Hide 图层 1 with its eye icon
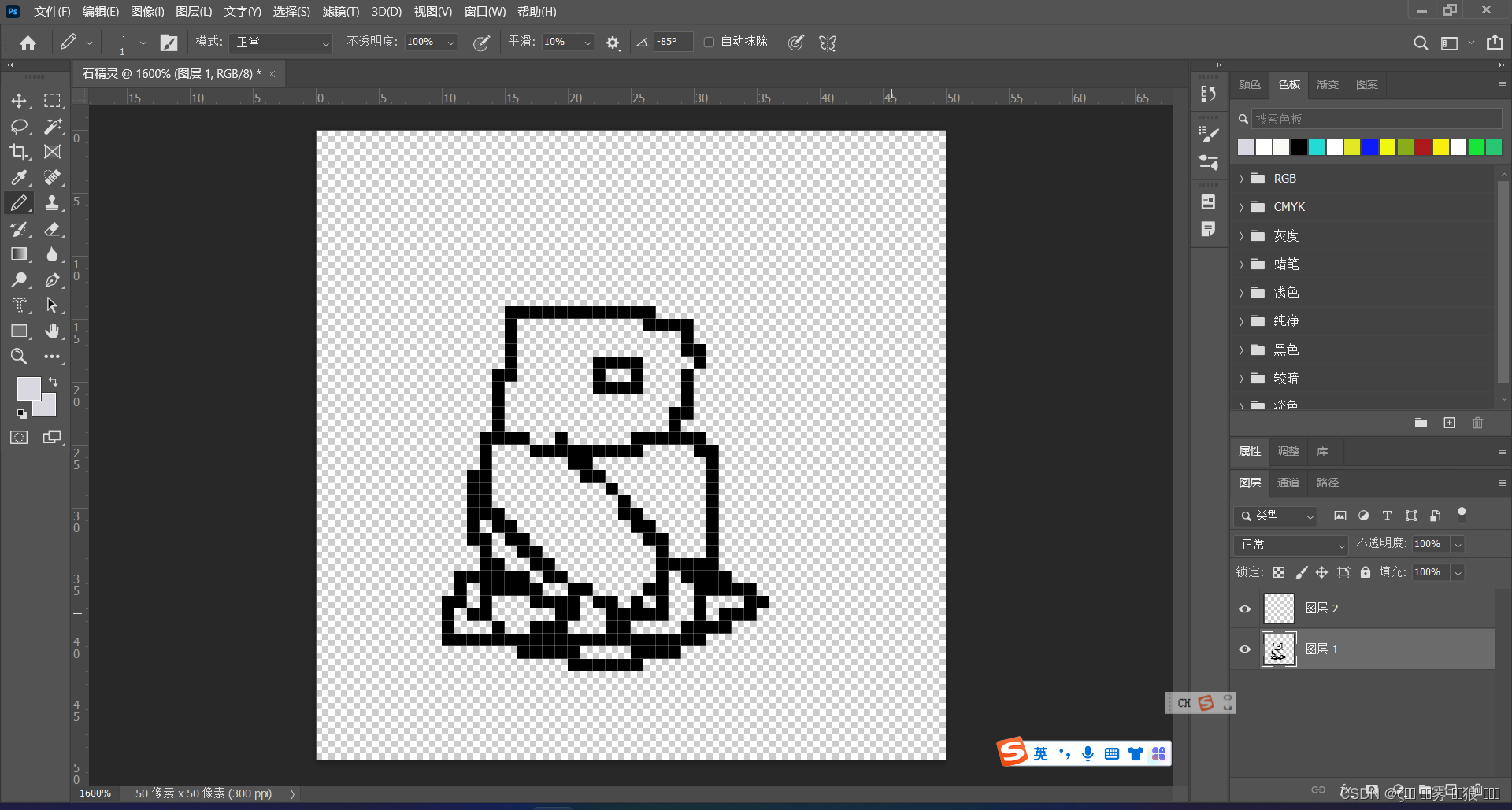The height and width of the screenshot is (810, 1512). click(1244, 649)
